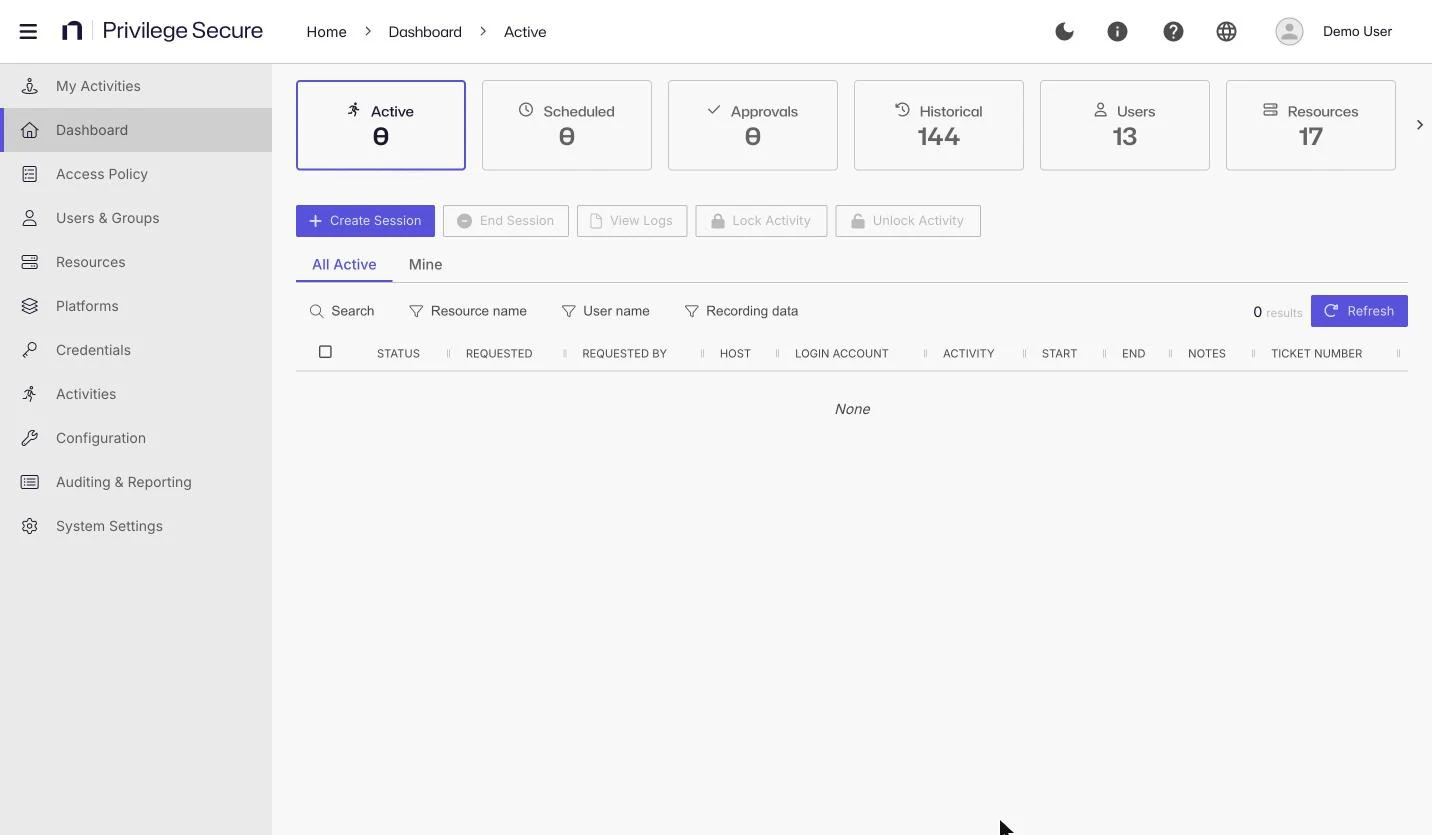
Task: Open the help question mark icon
Action: (1173, 31)
